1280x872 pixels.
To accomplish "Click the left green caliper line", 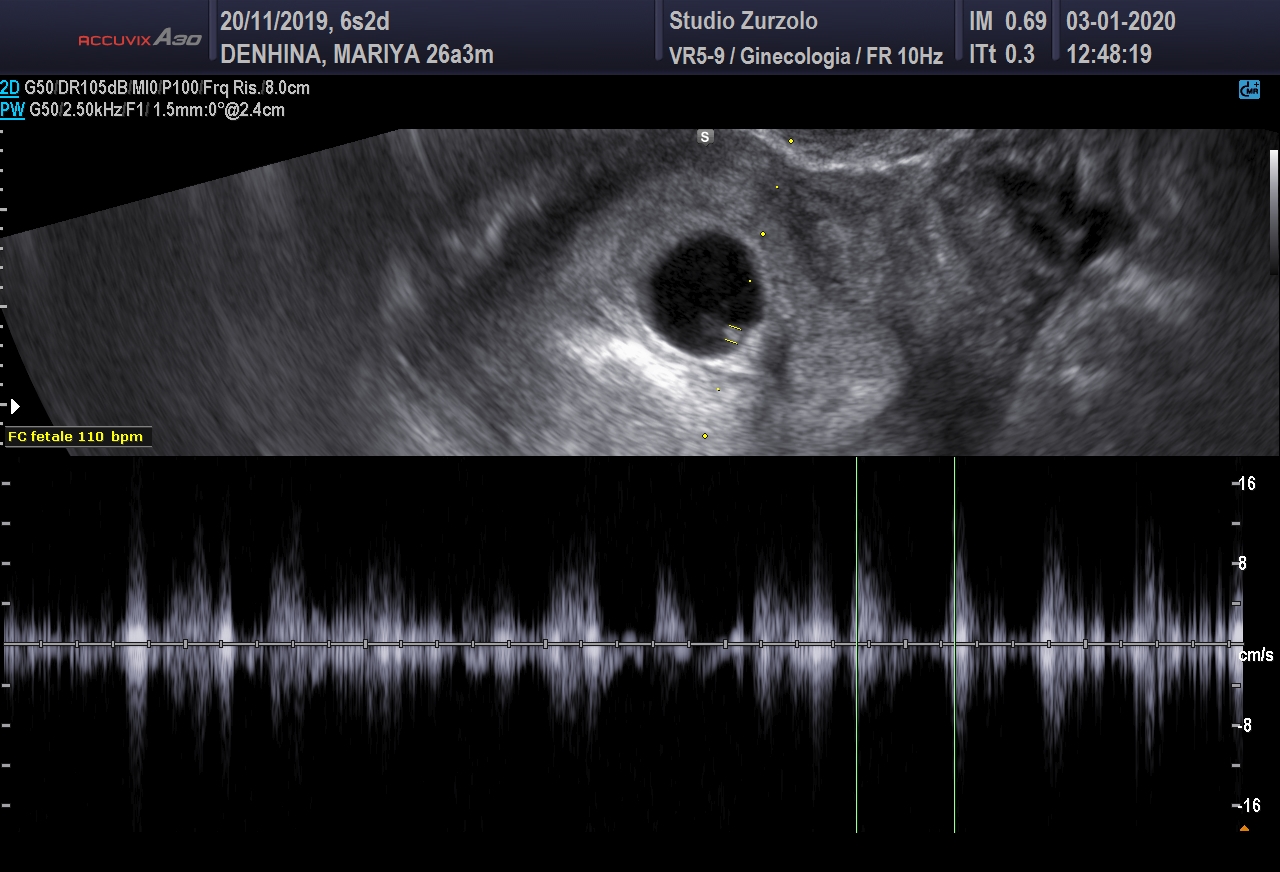I will tap(857, 644).
